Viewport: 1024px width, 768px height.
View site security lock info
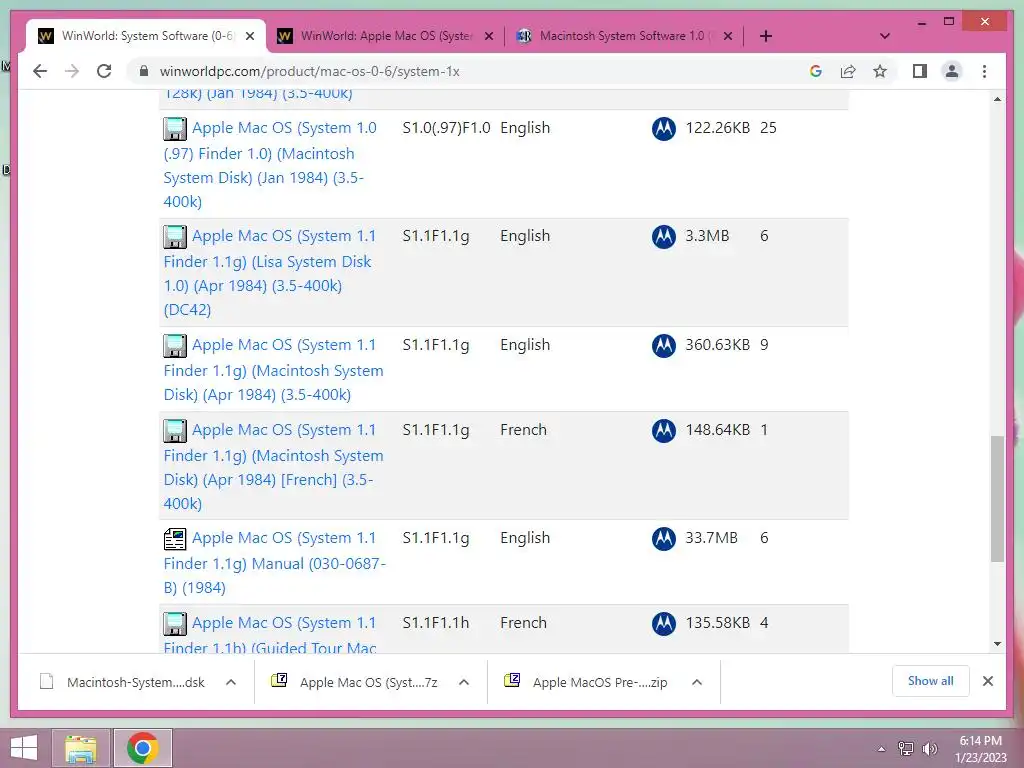pyautogui.click(x=144, y=71)
